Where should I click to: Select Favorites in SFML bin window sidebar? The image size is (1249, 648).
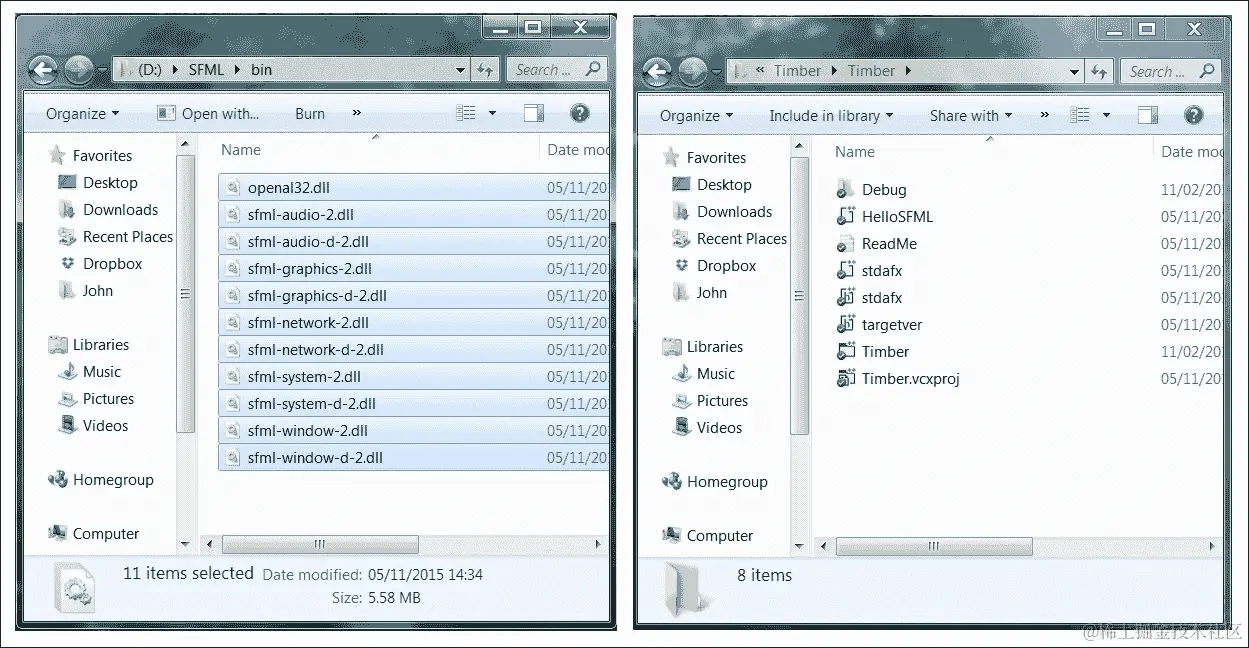pos(102,156)
